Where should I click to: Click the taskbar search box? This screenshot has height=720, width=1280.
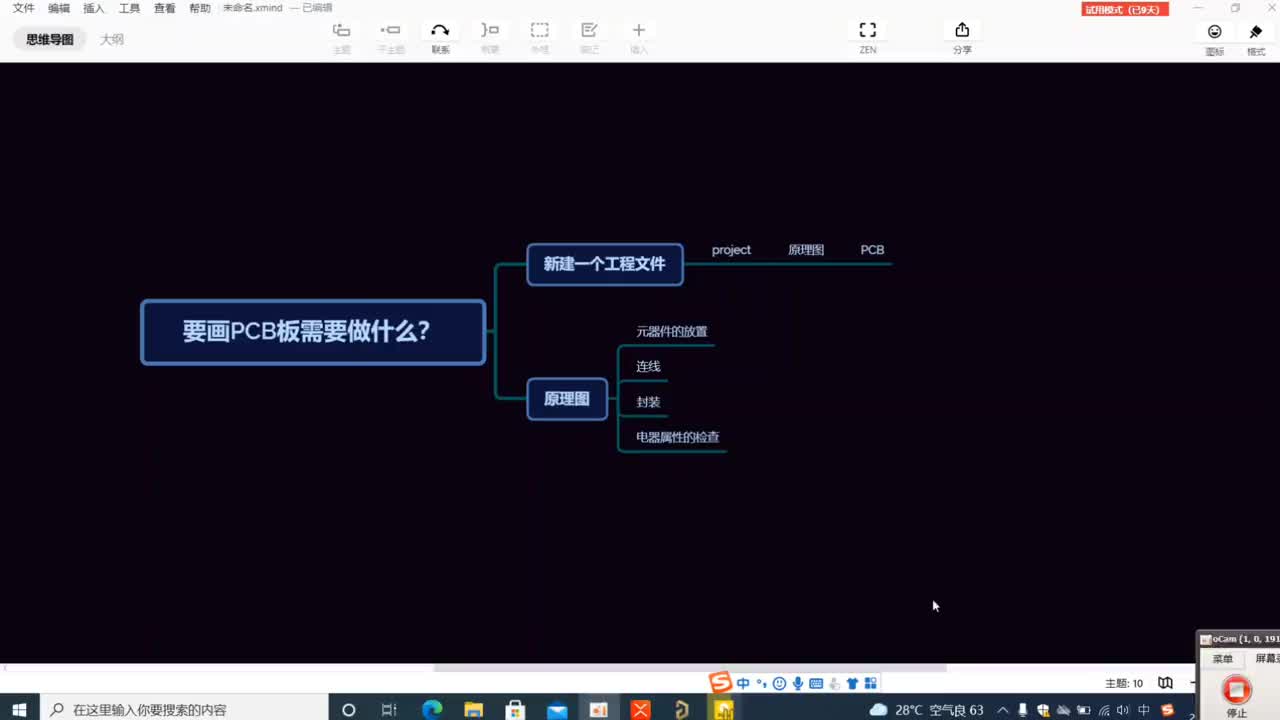[184, 709]
